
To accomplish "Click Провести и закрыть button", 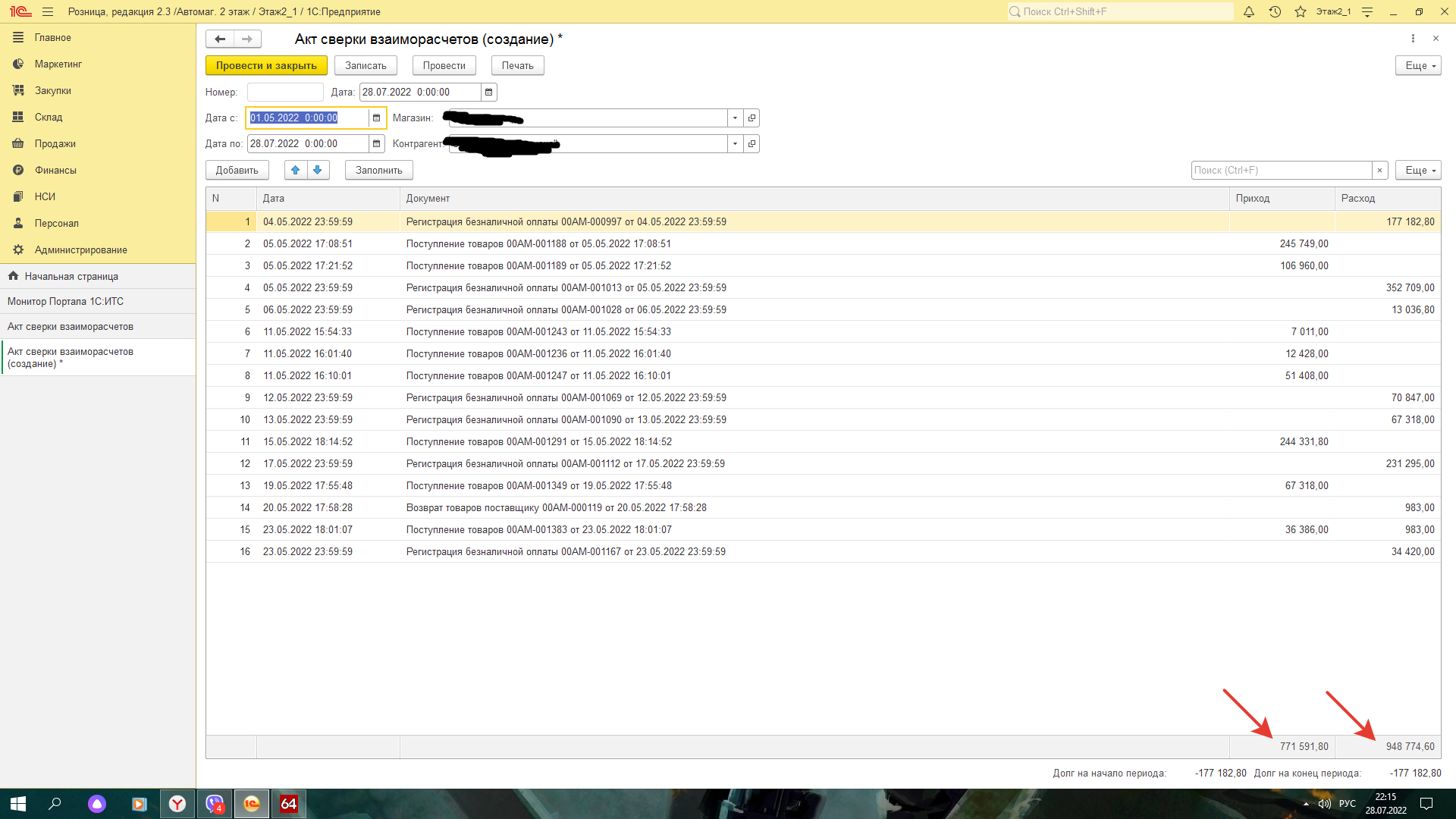I will point(266,65).
